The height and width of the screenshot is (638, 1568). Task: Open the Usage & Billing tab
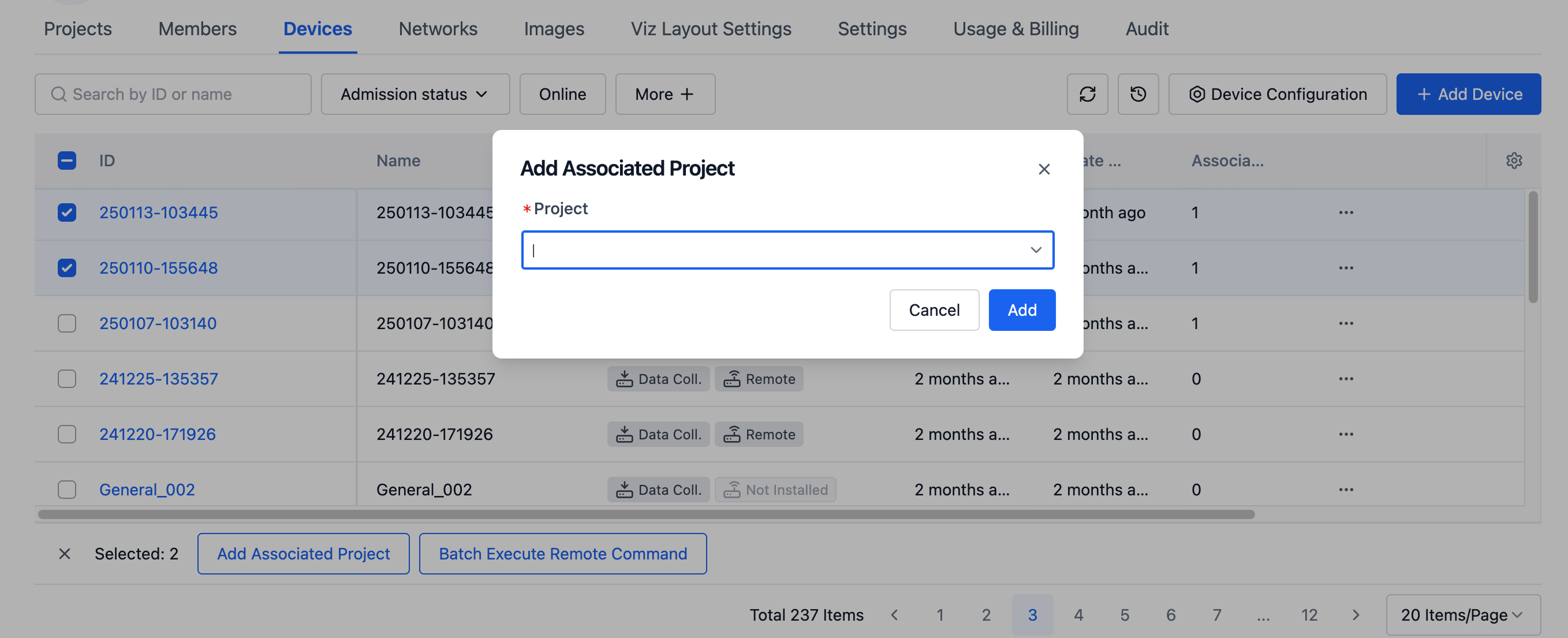coord(1016,29)
